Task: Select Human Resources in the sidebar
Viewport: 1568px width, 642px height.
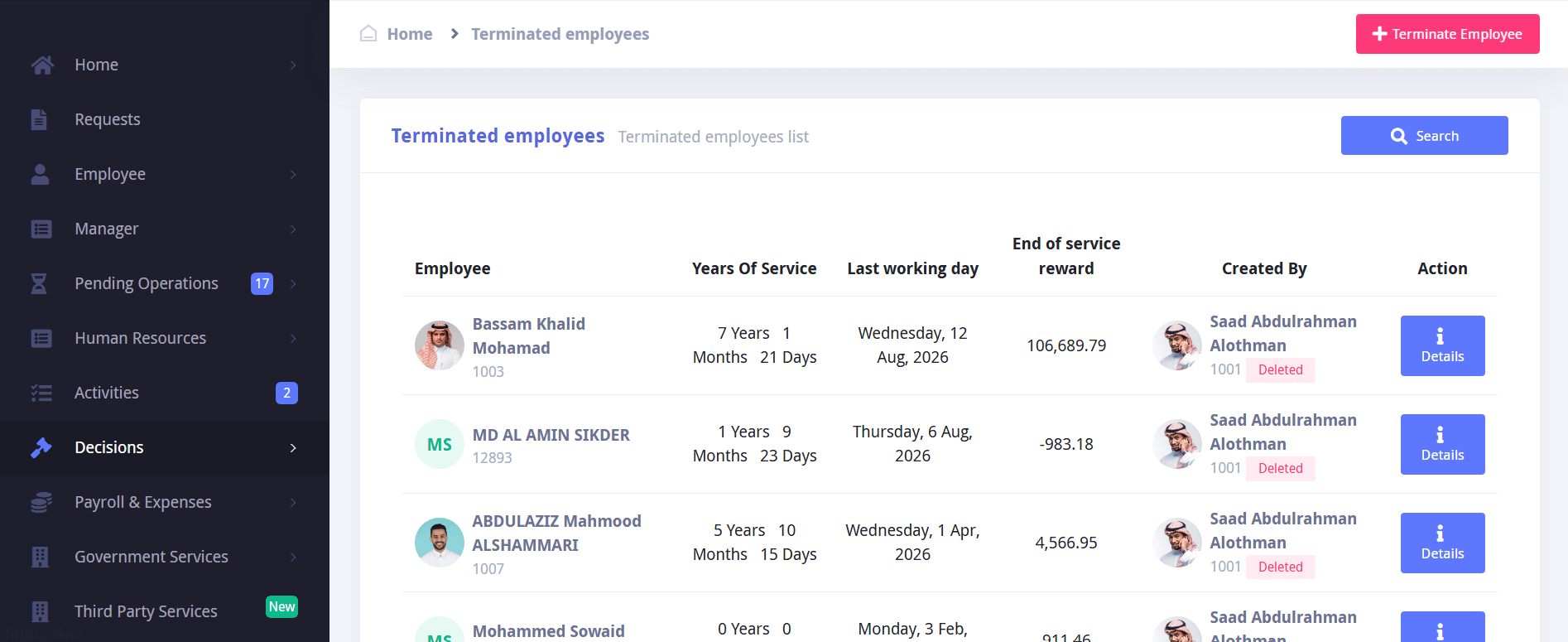Action: pos(165,338)
